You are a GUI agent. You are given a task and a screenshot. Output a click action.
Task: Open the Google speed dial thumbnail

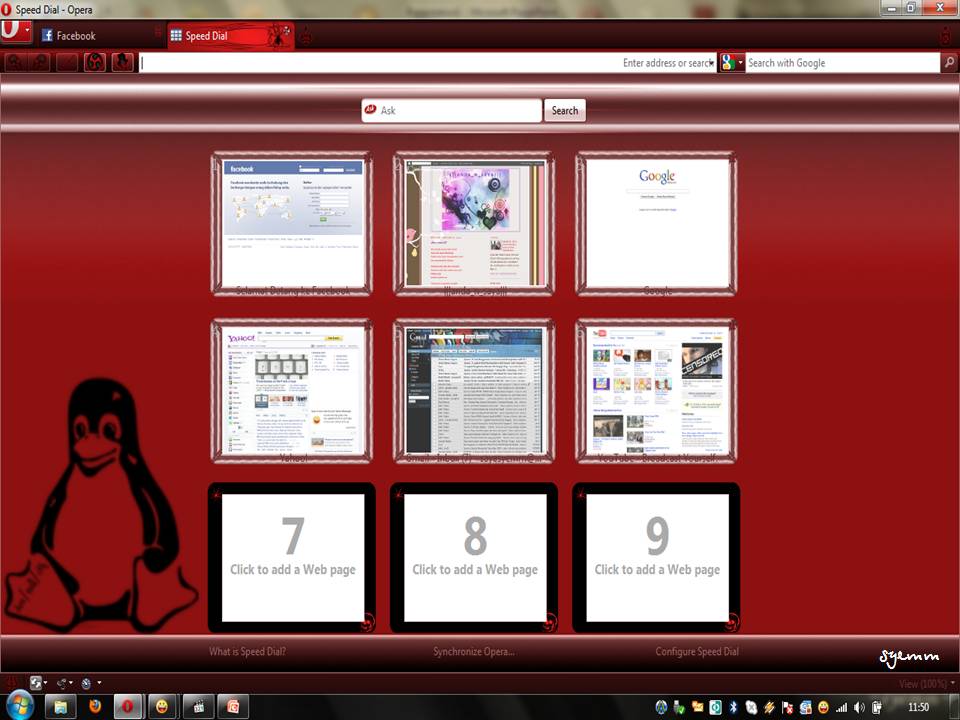[656, 224]
